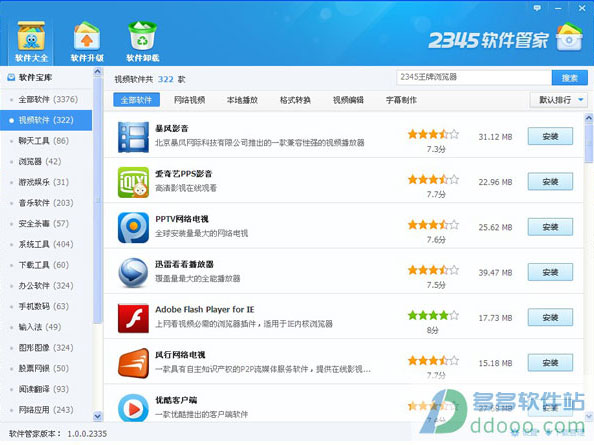This screenshot has width=594, height=445.
Task: Click sidebar scrollbar up arrow
Action: point(97,72)
